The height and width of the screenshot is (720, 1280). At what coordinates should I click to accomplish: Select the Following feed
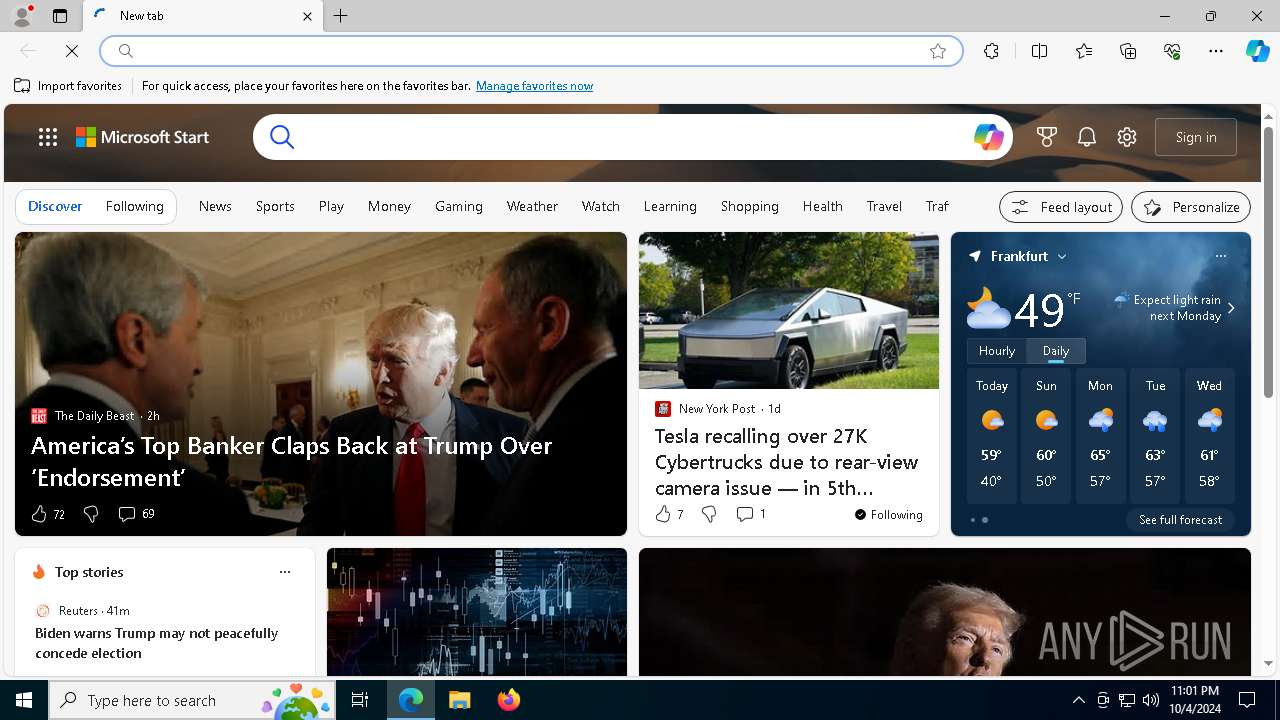point(134,206)
